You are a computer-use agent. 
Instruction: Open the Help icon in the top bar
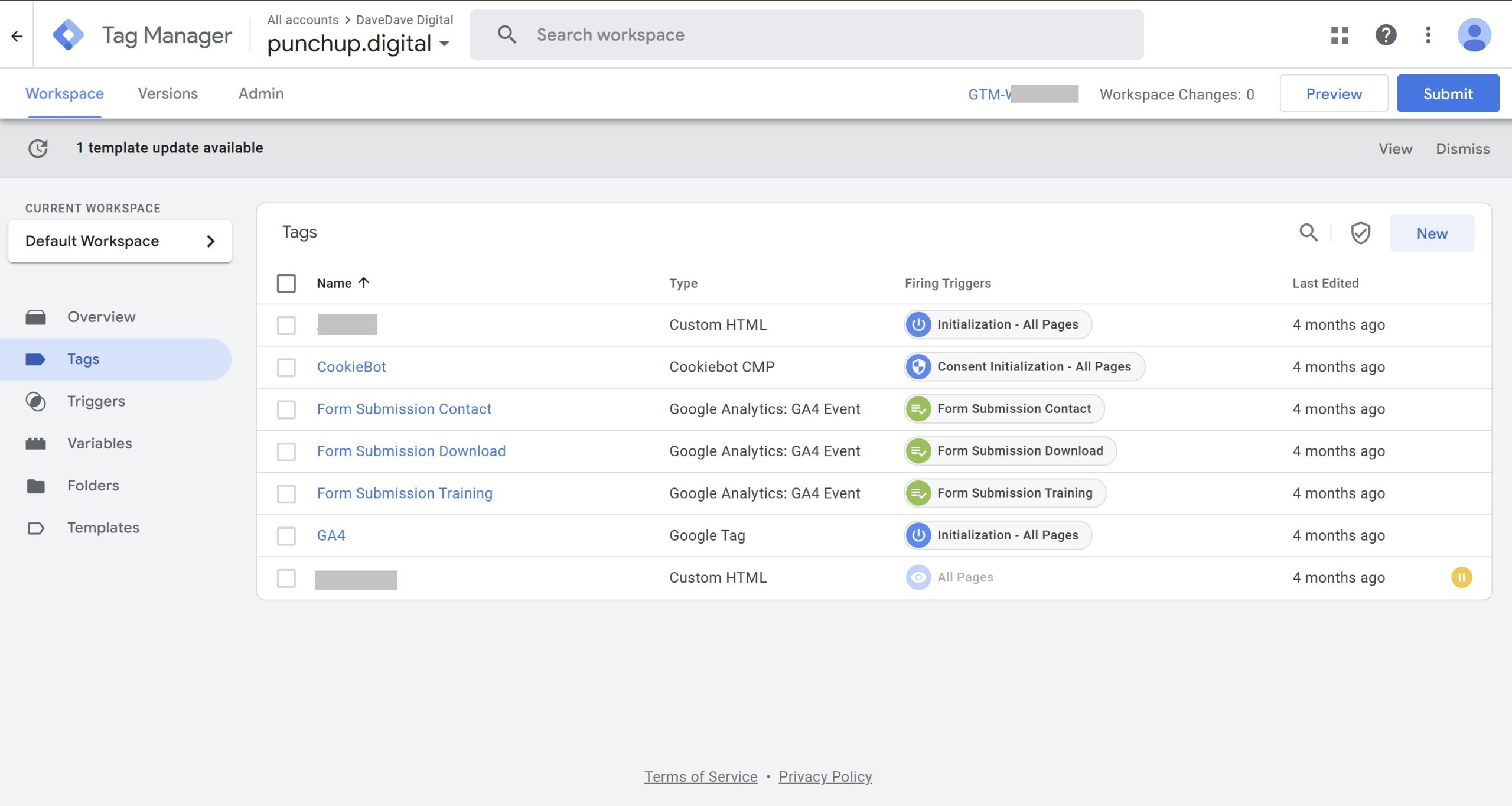(1385, 35)
